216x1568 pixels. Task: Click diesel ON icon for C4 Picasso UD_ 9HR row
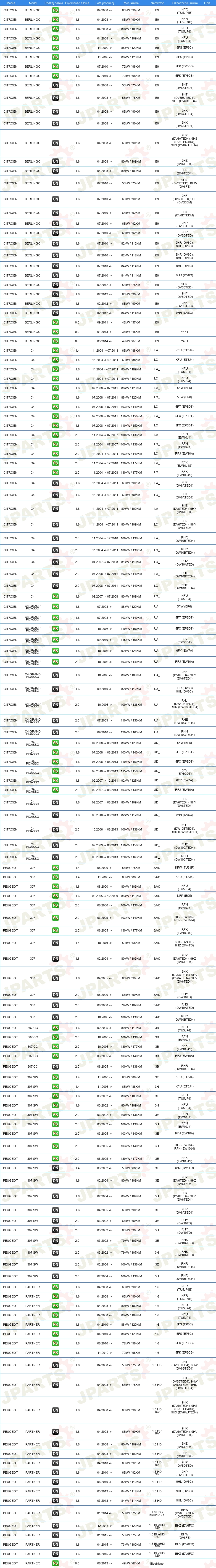point(55,815)
